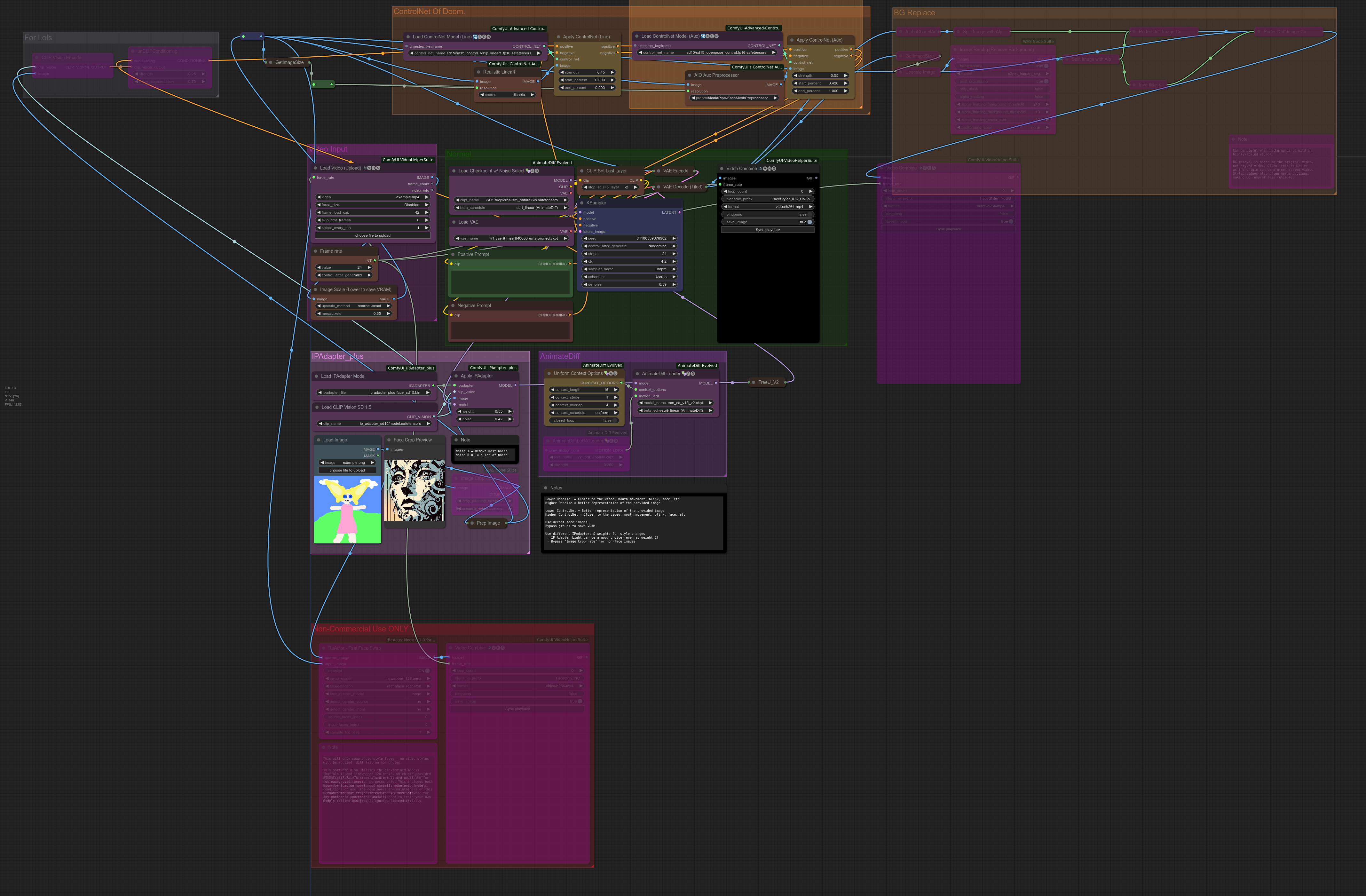
Task: Toggle pingpong in the black Video Combine node
Action: coord(809,214)
